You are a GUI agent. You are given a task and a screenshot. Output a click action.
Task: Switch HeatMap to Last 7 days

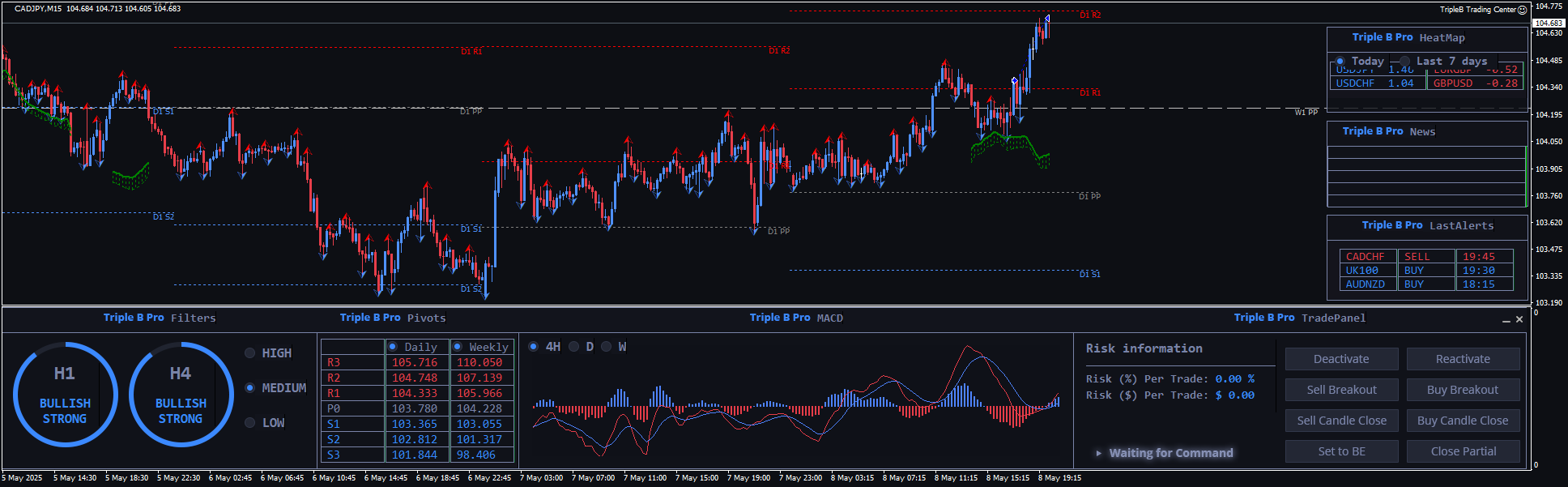coord(1404,62)
